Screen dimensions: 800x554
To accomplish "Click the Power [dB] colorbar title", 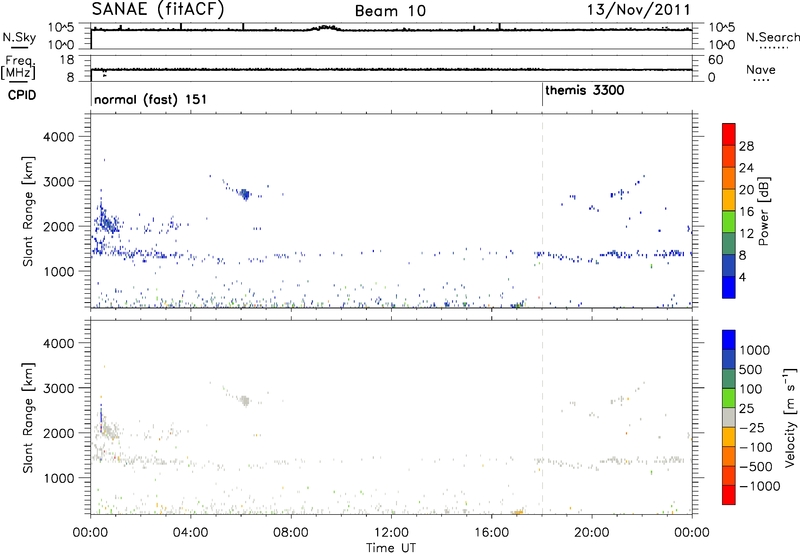I will tap(763, 211).
